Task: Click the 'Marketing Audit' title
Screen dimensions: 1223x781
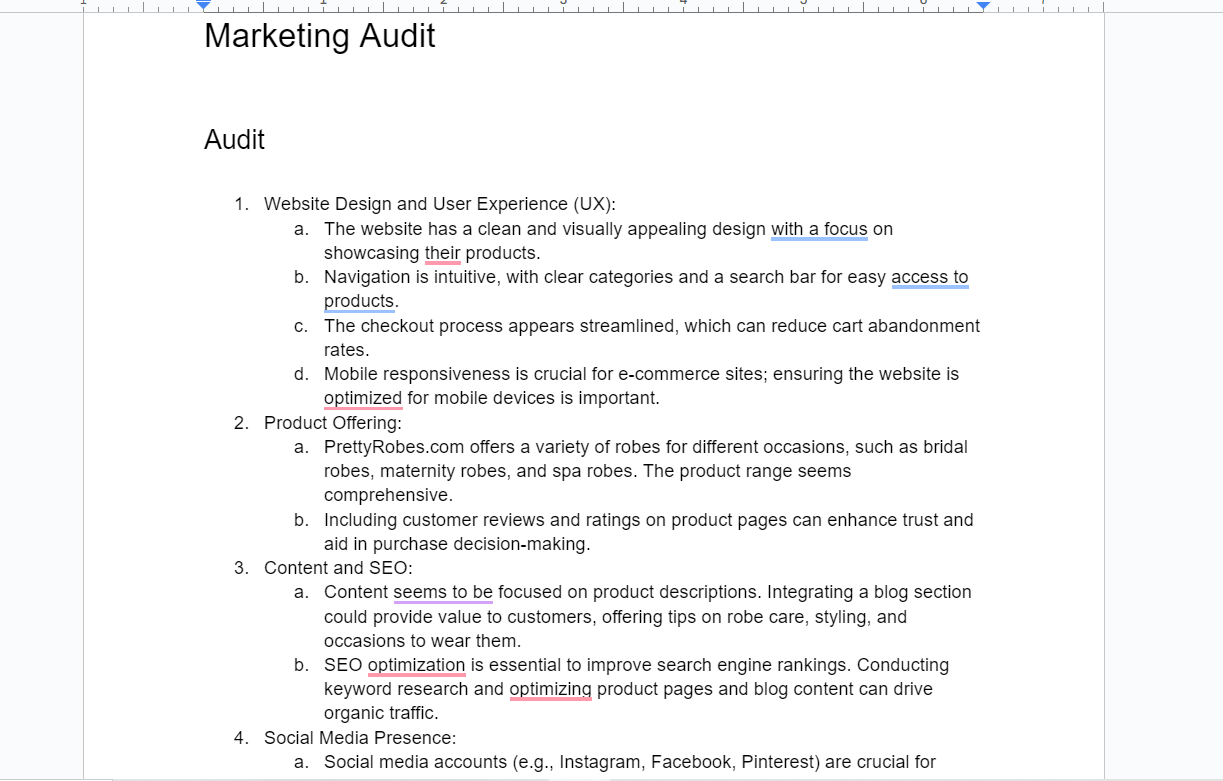Action: click(x=320, y=36)
